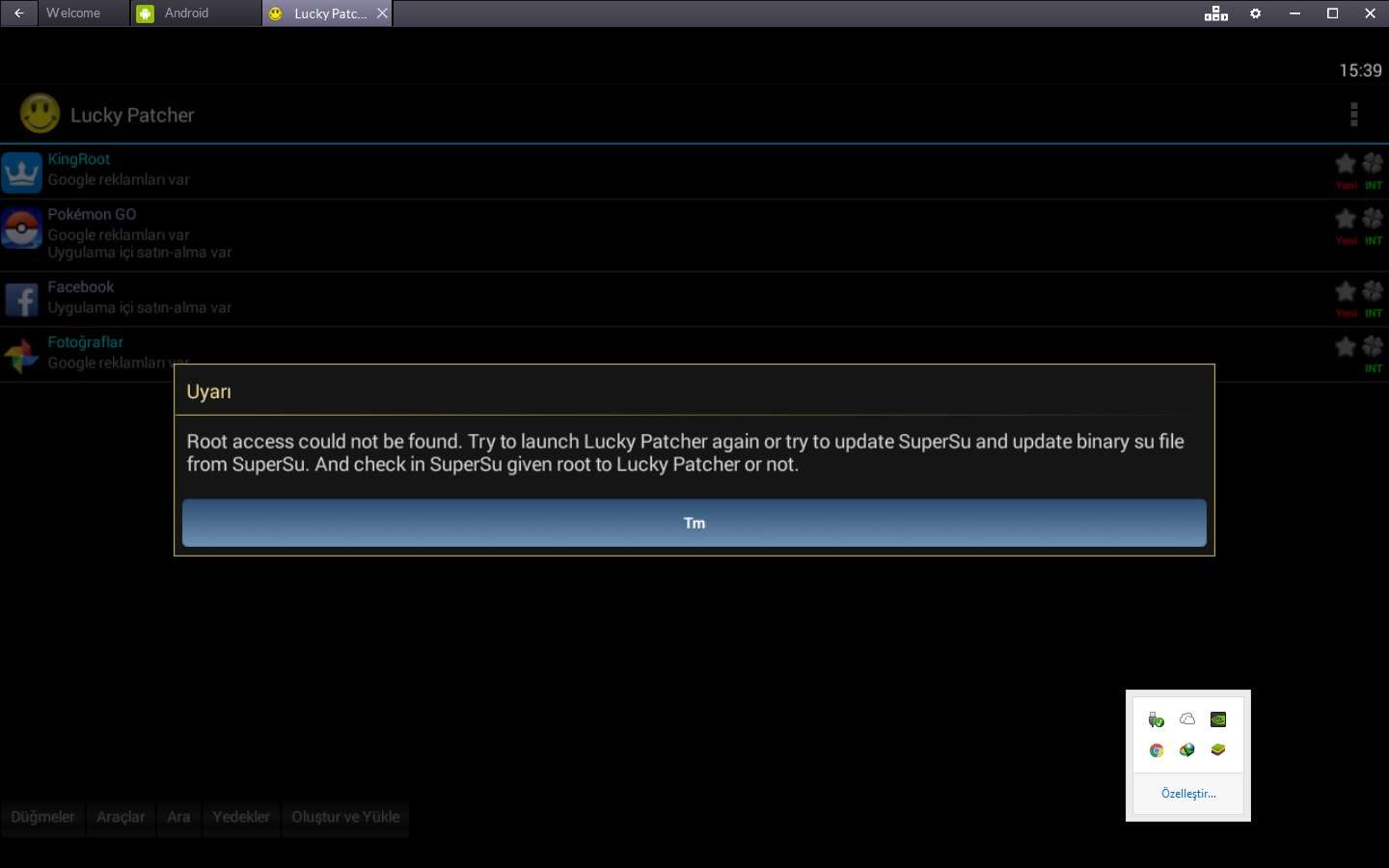Open the Yedekler bottom menu
This screenshot has width=1389, height=868.
click(x=241, y=817)
